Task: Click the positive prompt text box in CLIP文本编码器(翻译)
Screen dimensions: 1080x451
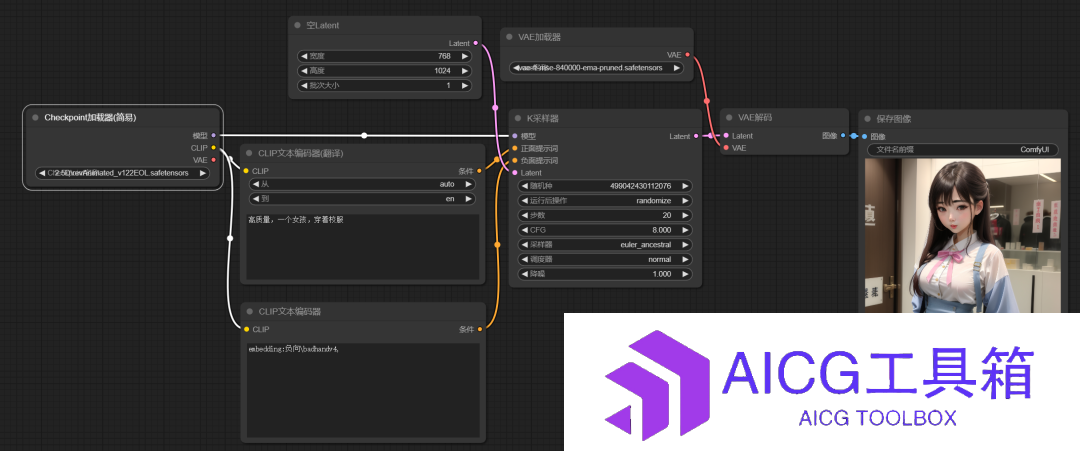Action: (x=362, y=247)
